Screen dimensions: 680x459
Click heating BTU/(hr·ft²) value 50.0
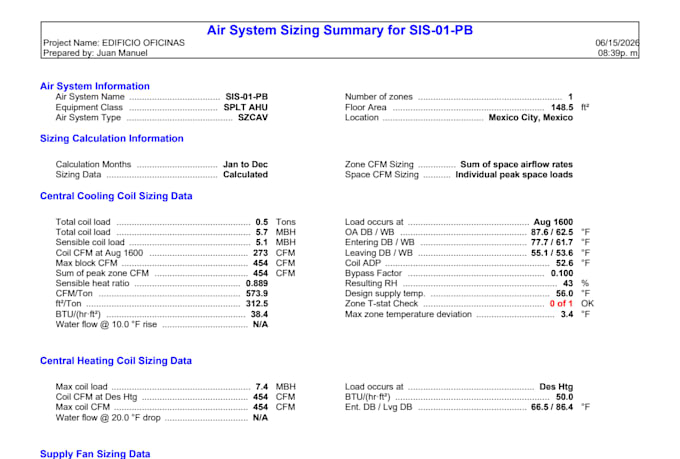point(565,397)
